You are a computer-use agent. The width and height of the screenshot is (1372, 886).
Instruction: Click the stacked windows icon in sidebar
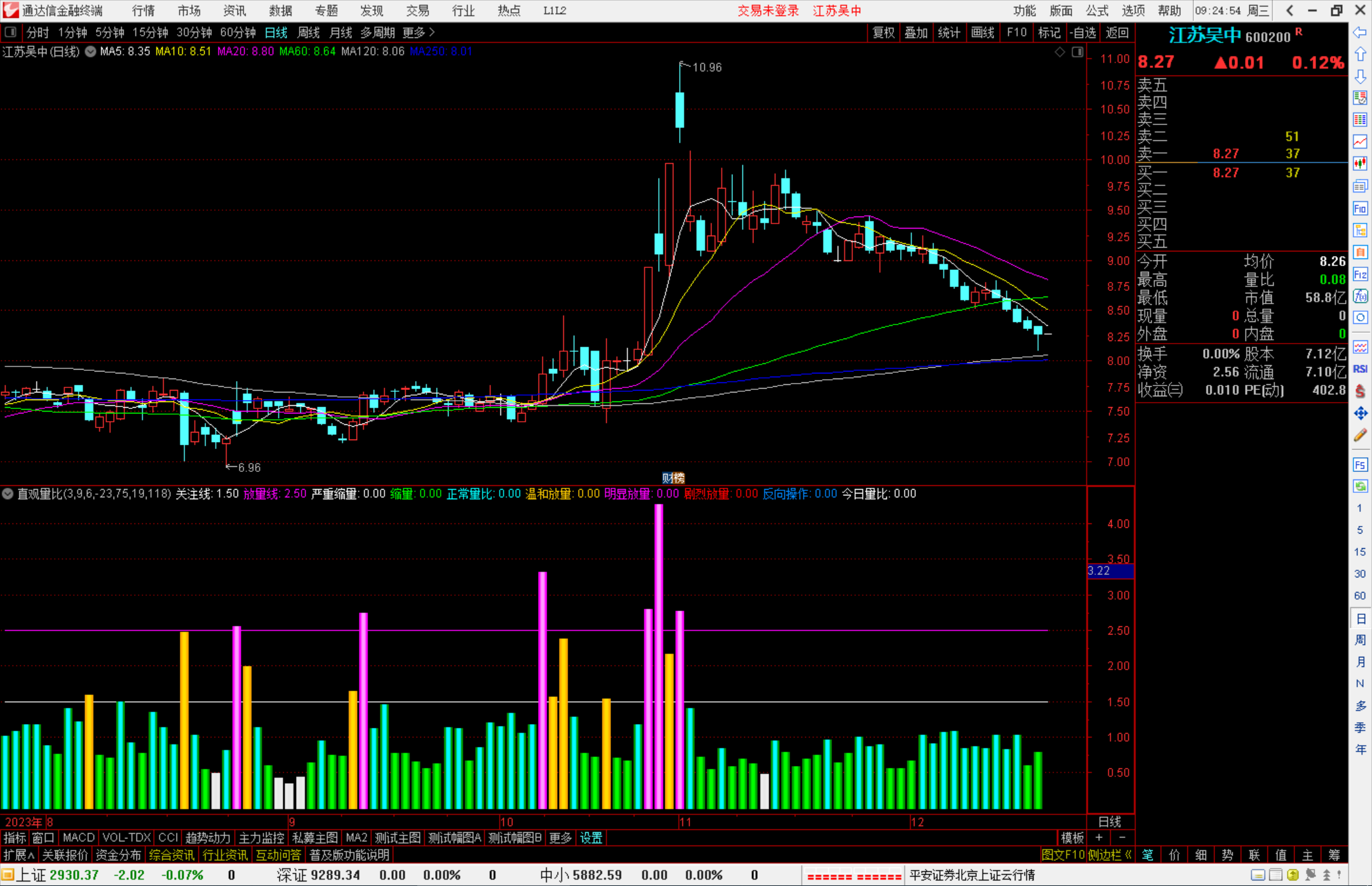(x=1360, y=186)
